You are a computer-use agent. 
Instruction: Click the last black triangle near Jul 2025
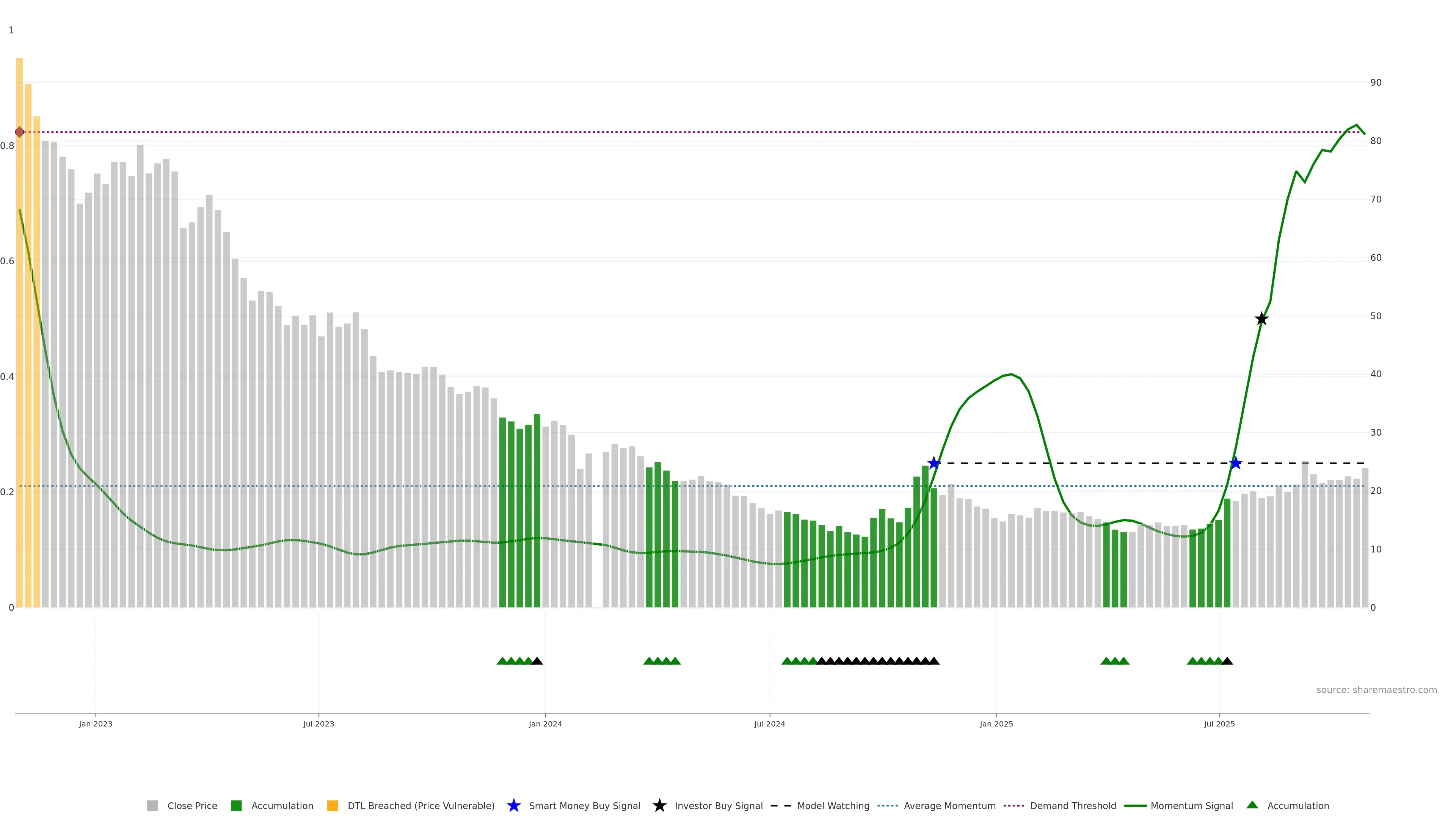pyautogui.click(x=1227, y=661)
